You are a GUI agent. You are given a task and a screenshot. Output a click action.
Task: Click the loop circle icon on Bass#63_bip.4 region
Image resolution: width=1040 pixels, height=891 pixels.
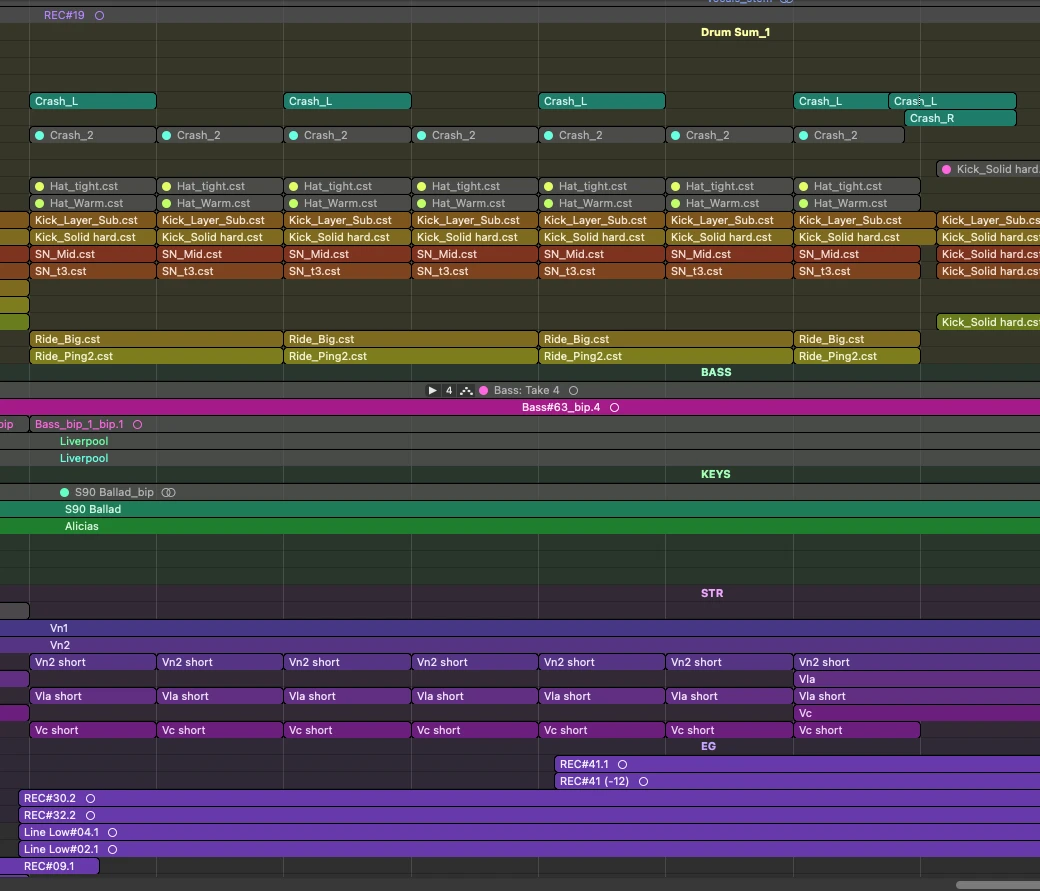[x=614, y=407]
